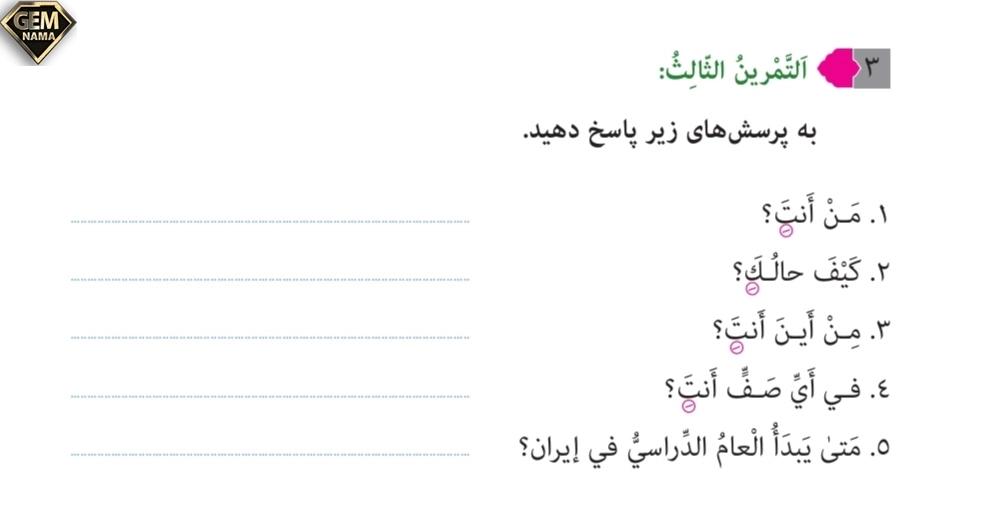The width and height of the screenshot is (1004, 505).
Task: Click the pink circle under question 1
Action: (786, 231)
